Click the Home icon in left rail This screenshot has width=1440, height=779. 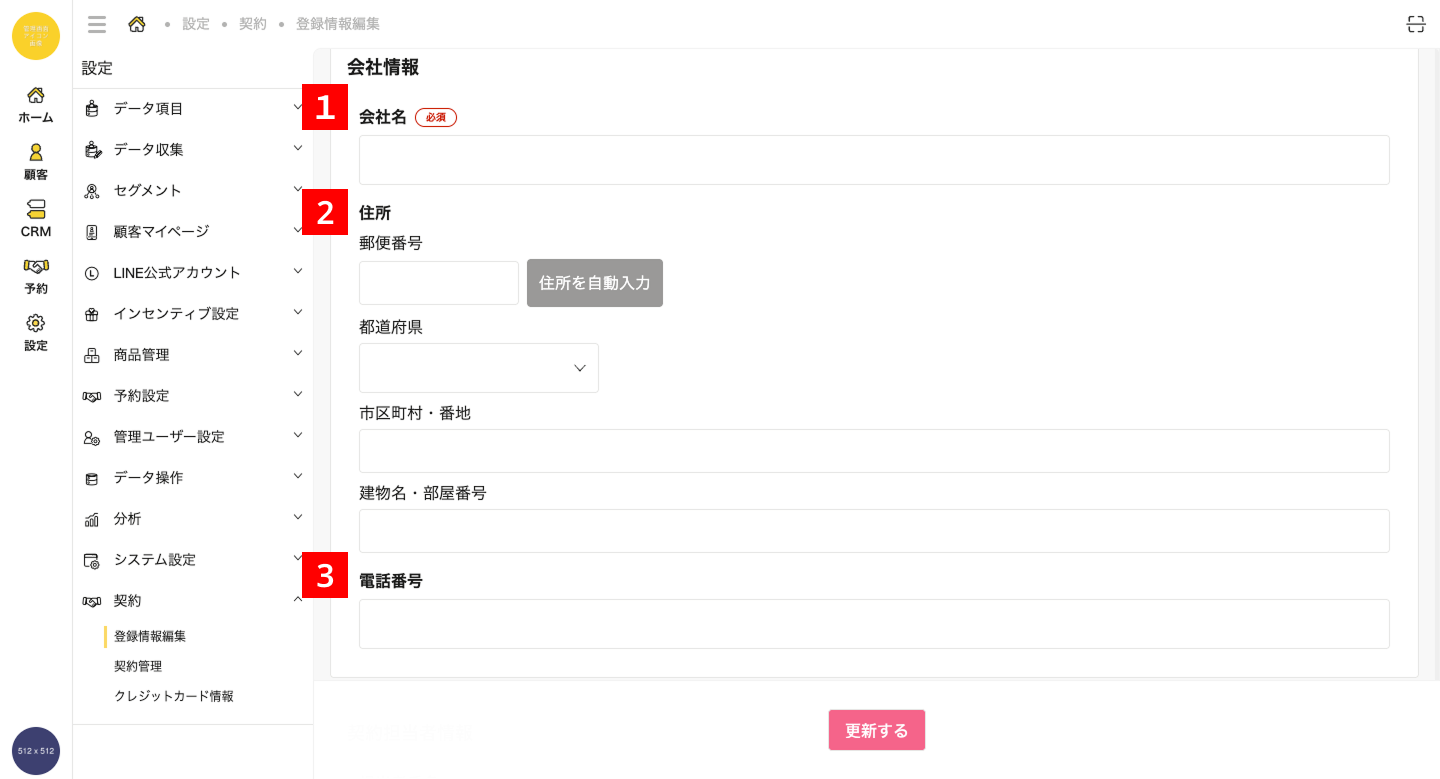pos(36,96)
